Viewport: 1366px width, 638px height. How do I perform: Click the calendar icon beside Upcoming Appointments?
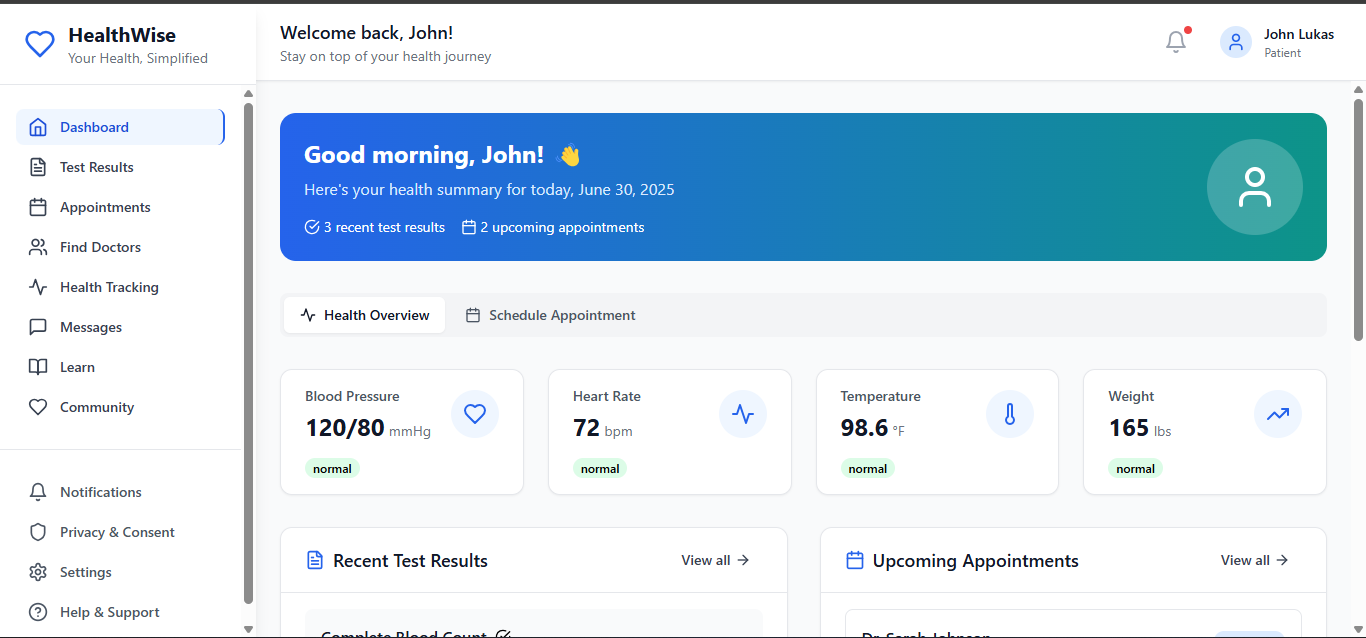click(855, 560)
